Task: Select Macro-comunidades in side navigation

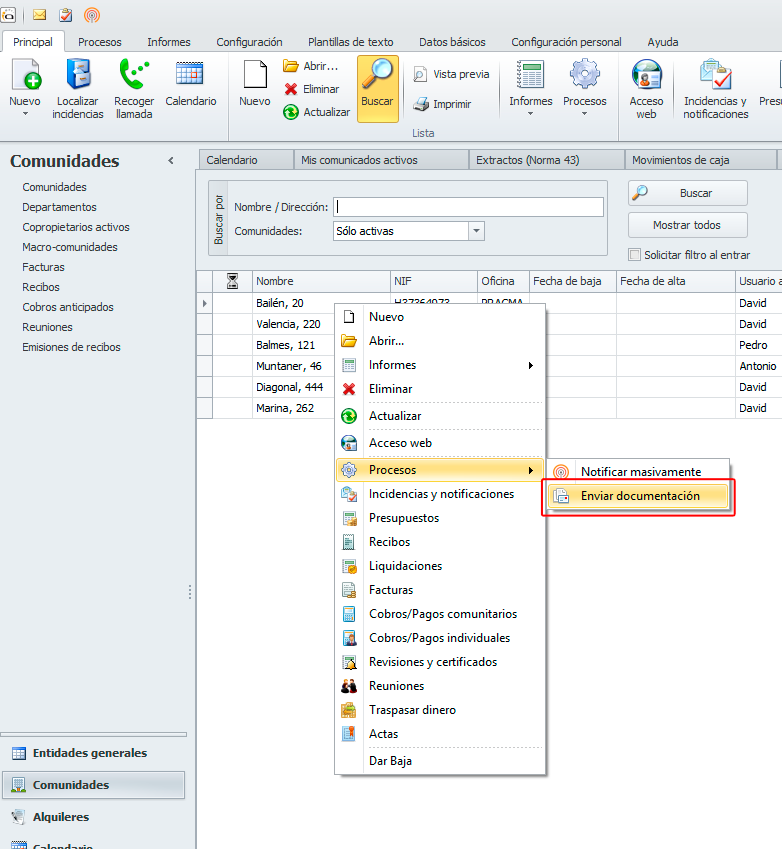Action: pos(70,247)
